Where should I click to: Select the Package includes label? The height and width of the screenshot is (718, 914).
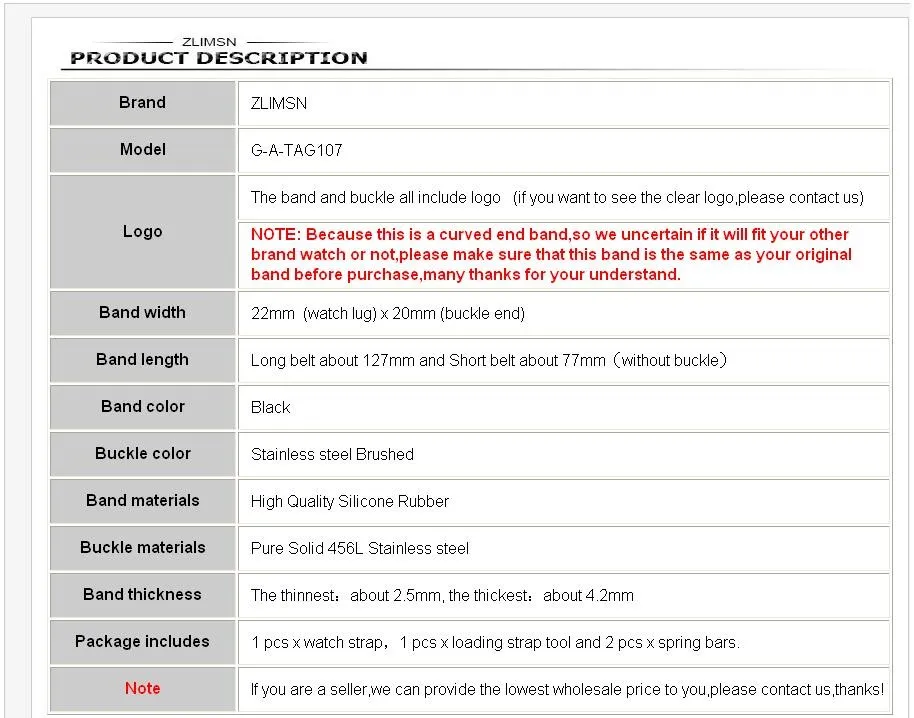142,642
